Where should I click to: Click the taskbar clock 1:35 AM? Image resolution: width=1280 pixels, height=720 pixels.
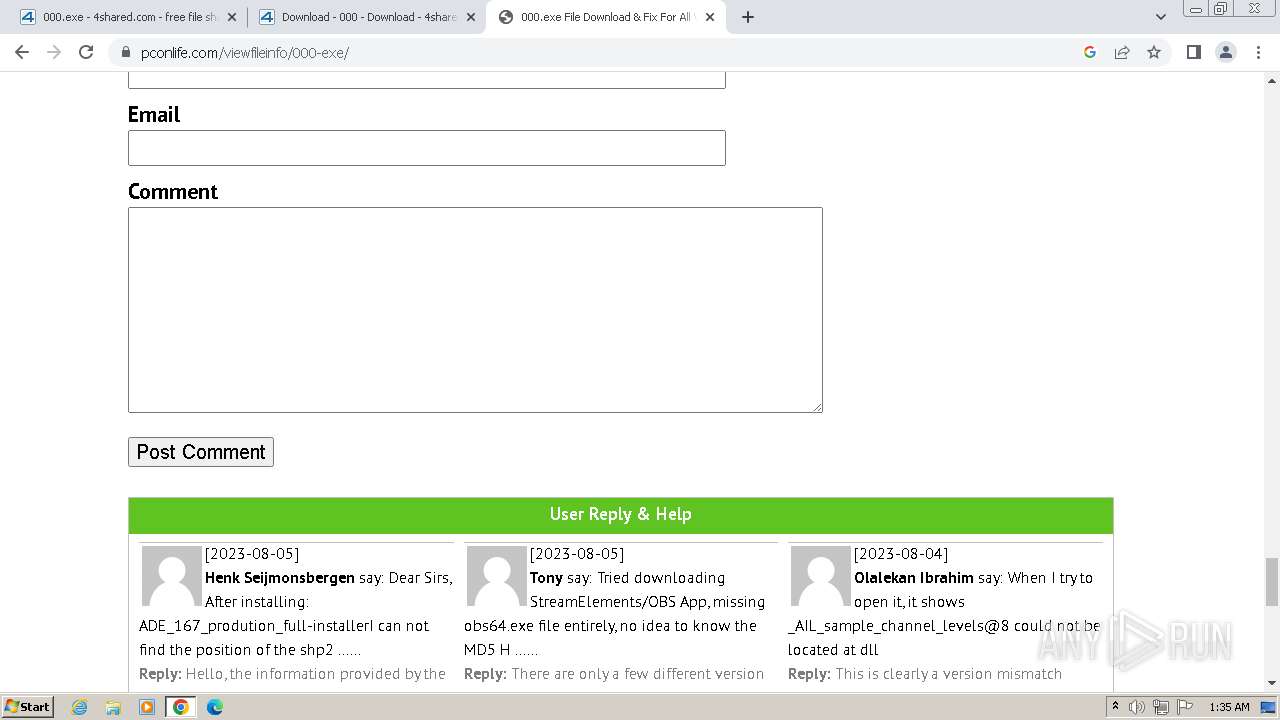pyautogui.click(x=1229, y=707)
